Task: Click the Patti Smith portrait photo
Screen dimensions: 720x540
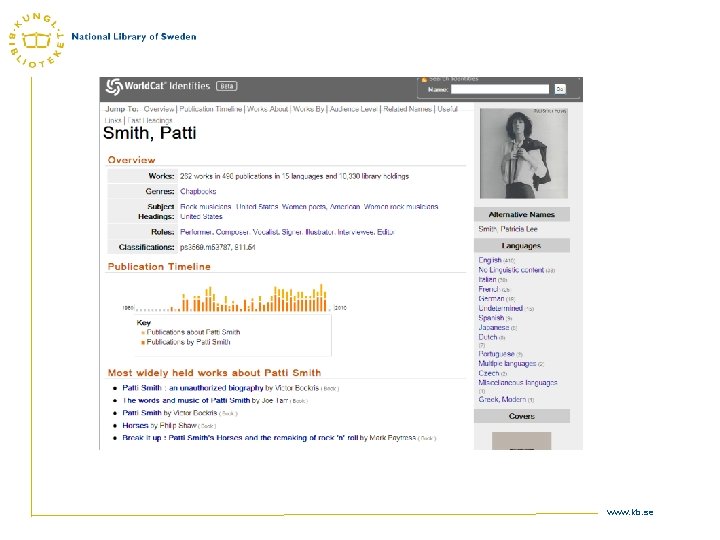Action: pyautogui.click(x=523, y=153)
